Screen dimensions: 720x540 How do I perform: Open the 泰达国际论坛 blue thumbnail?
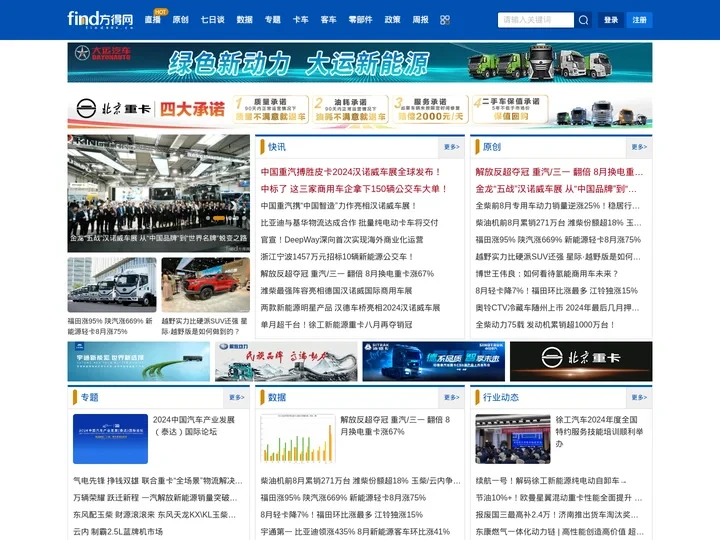click(x=110, y=439)
